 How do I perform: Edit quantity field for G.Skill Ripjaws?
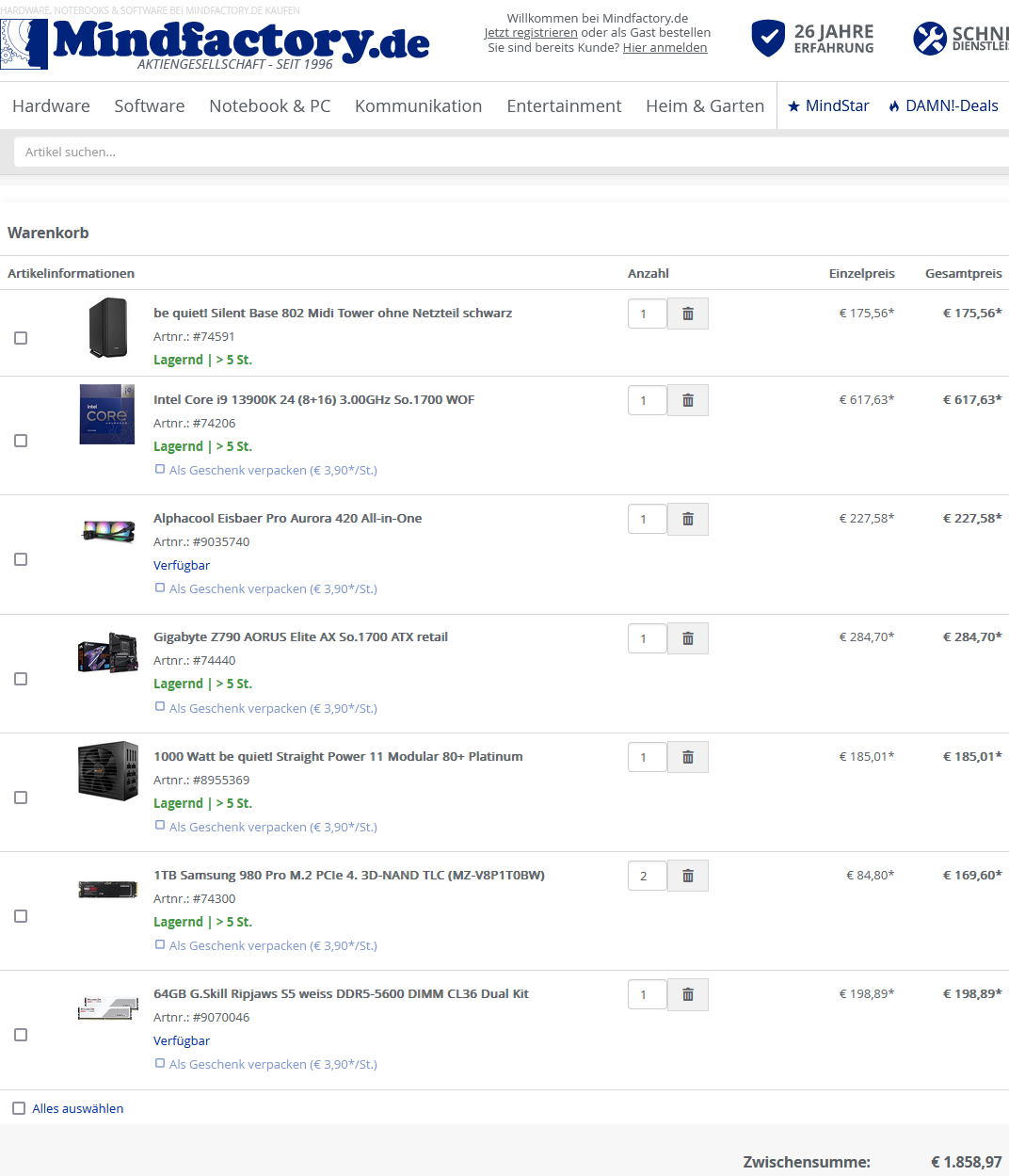click(648, 994)
